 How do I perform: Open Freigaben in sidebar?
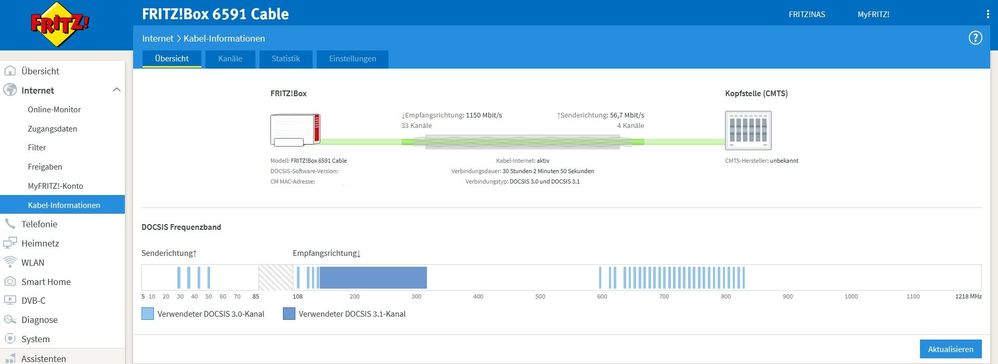pos(45,167)
